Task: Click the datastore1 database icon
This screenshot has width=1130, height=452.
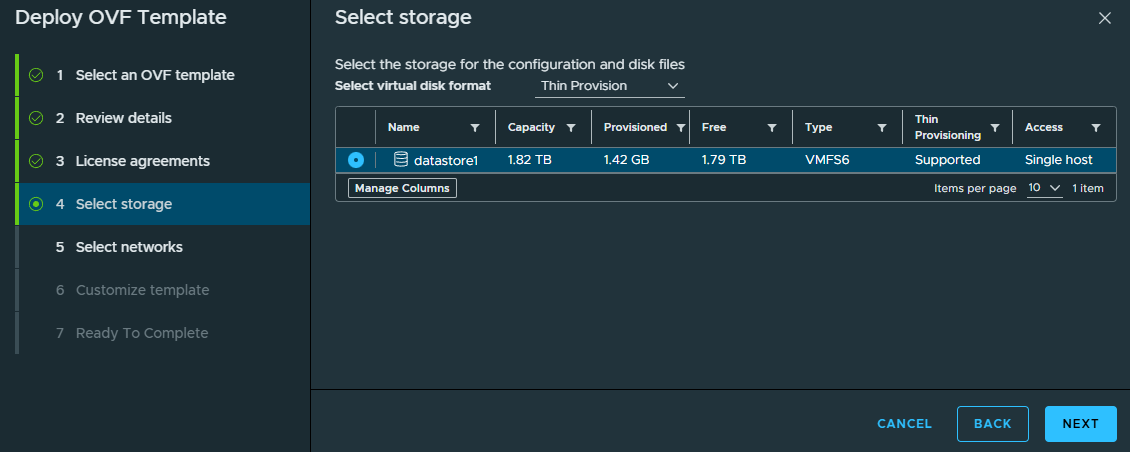Action: [x=401, y=159]
